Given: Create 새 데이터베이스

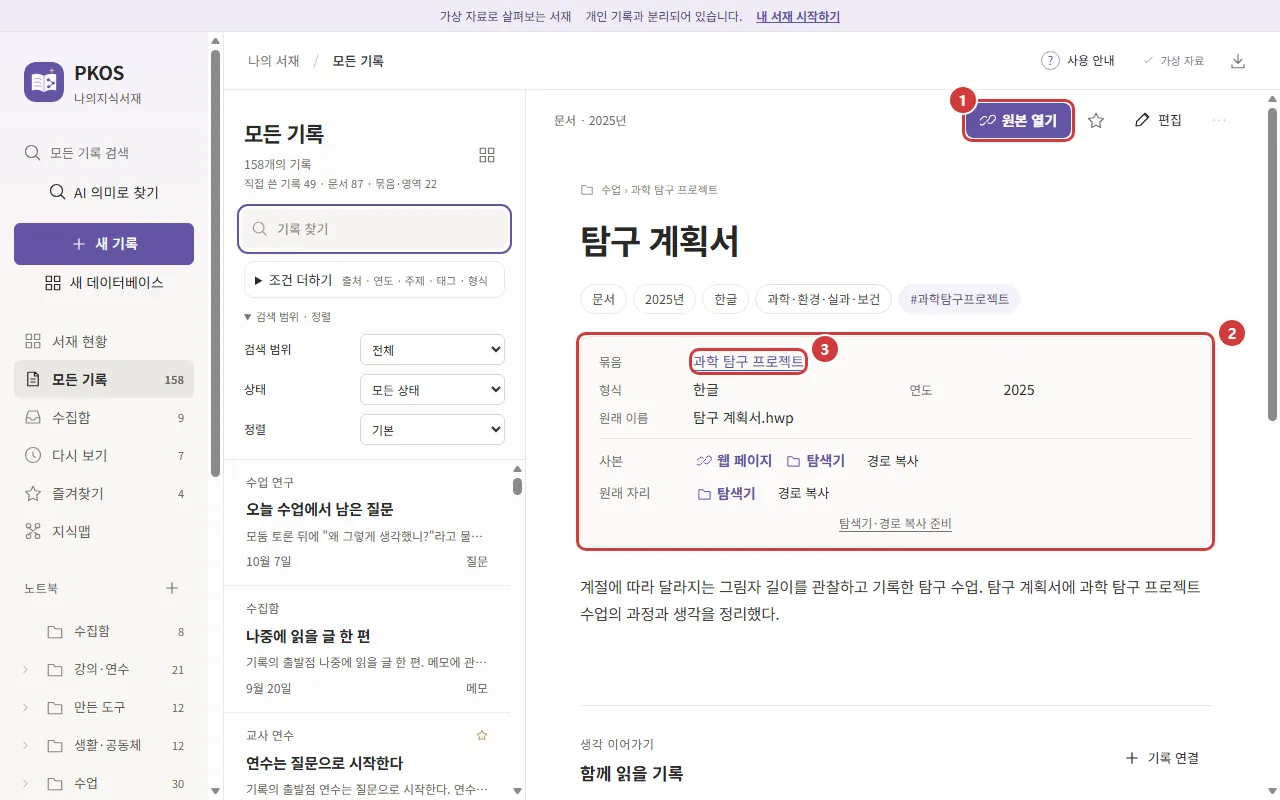Looking at the screenshot, I should (x=104, y=283).
